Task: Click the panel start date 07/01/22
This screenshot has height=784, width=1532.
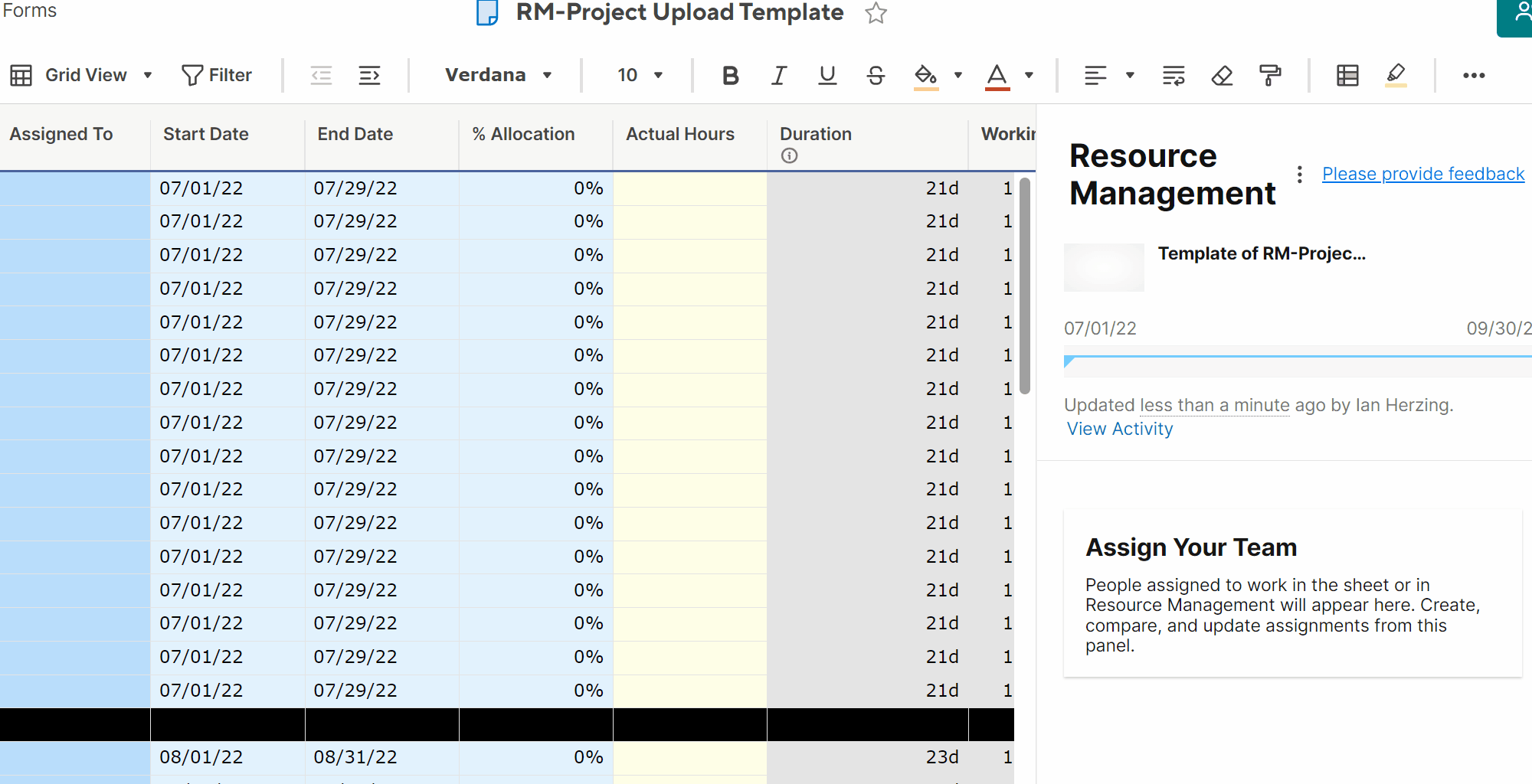Action: pos(1100,328)
